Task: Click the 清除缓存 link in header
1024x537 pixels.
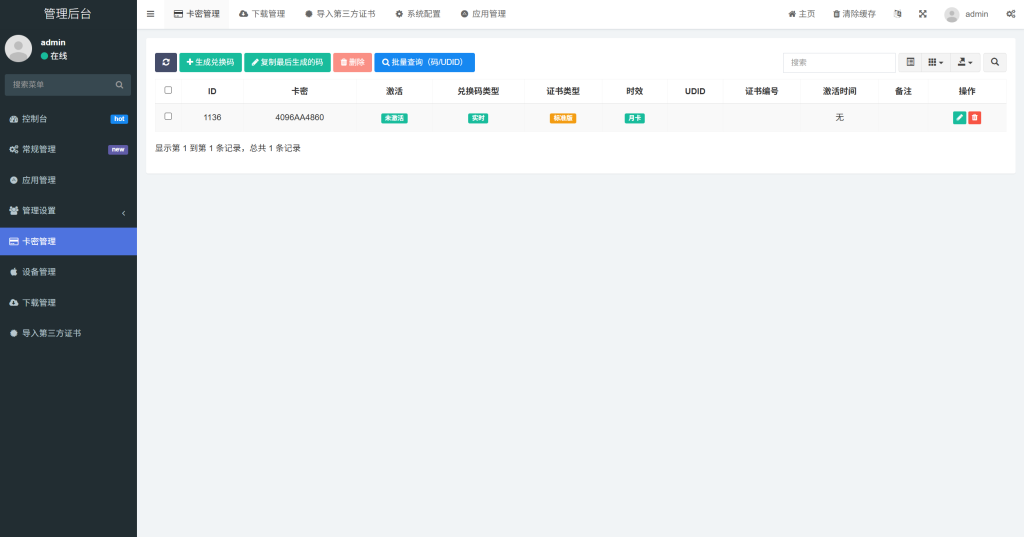Action: tap(854, 14)
